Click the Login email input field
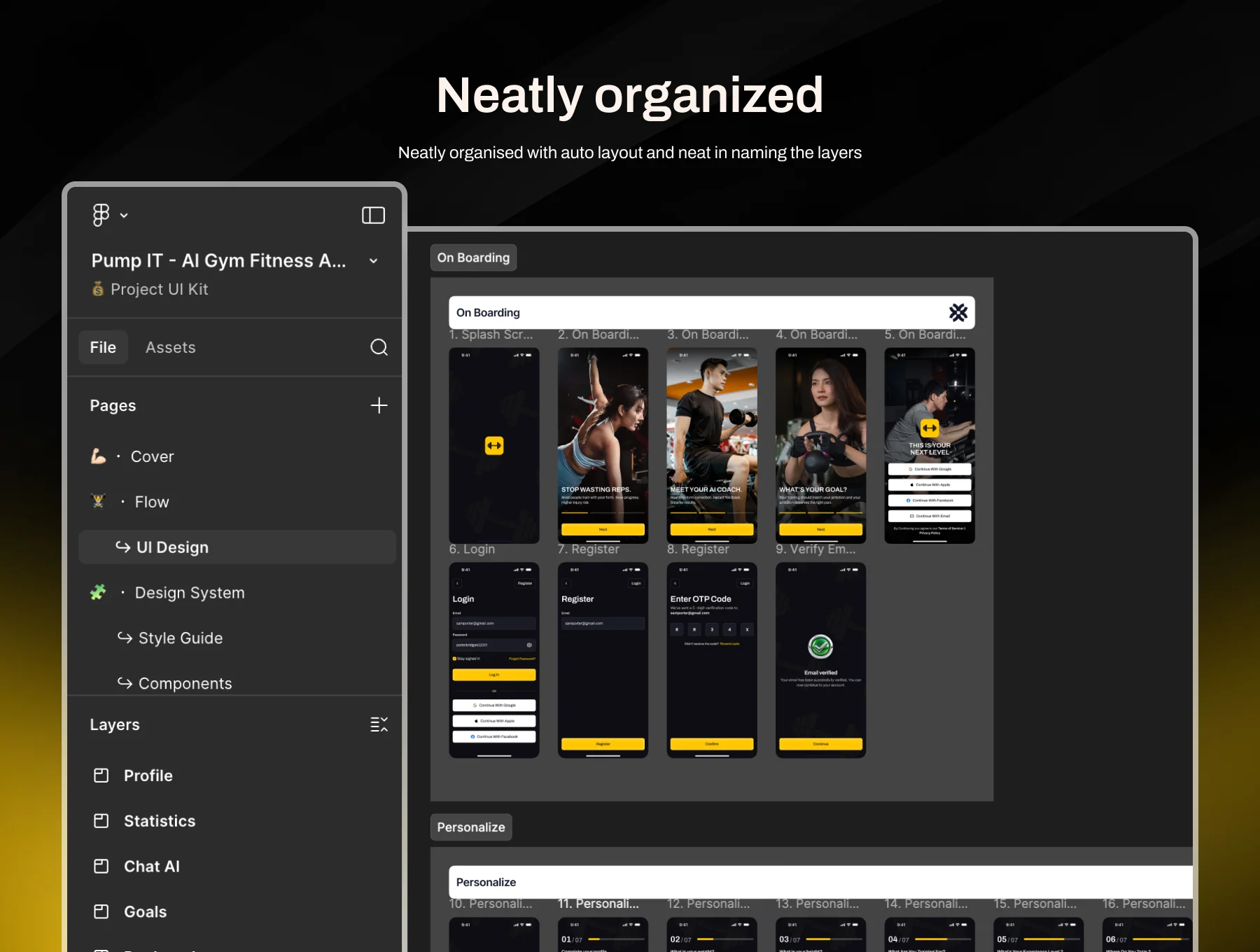 [494, 623]
